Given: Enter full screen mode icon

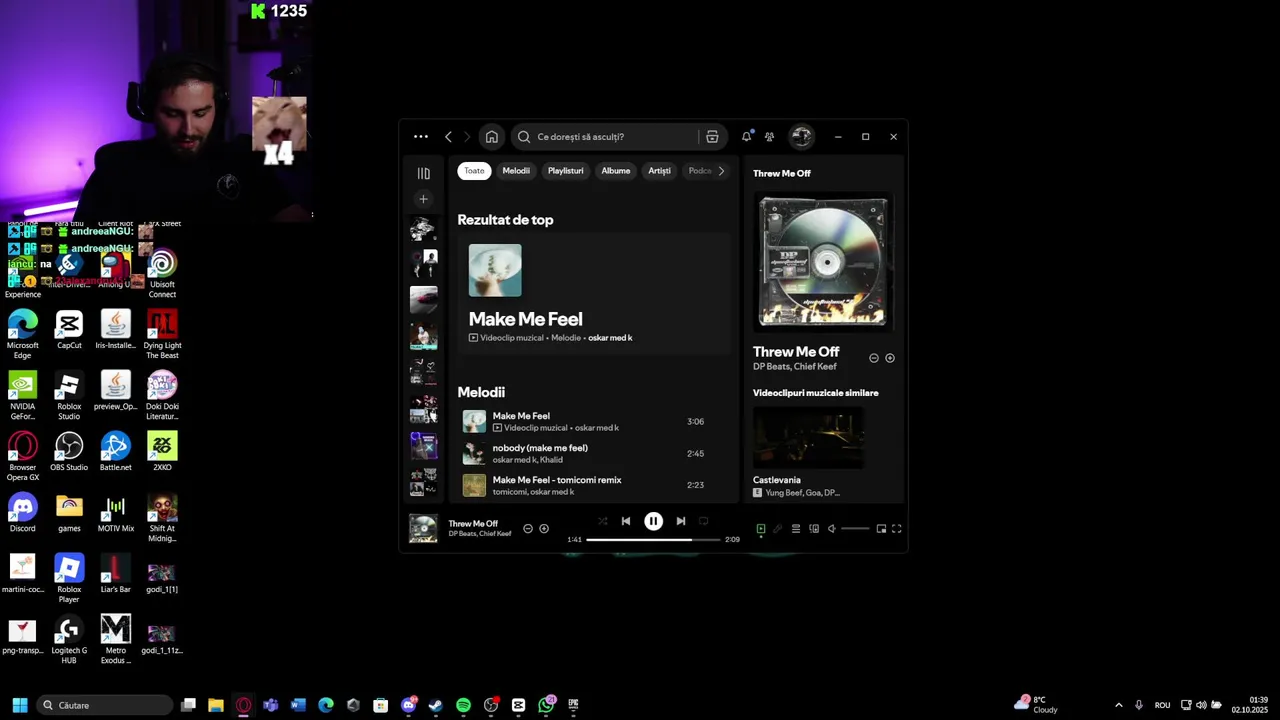Looking at the screenshot, I should [897, 529].
